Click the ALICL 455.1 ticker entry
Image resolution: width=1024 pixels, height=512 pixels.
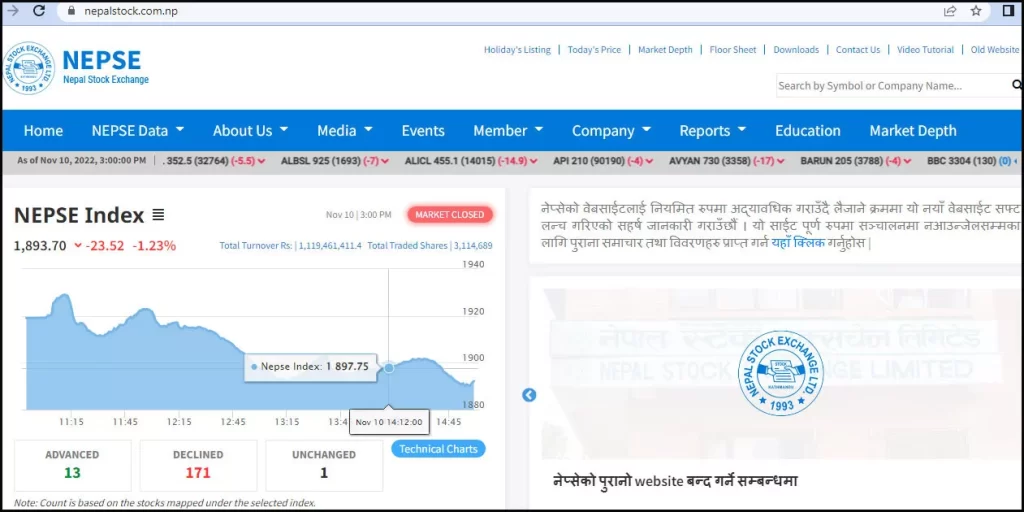[x=472, y=160]
